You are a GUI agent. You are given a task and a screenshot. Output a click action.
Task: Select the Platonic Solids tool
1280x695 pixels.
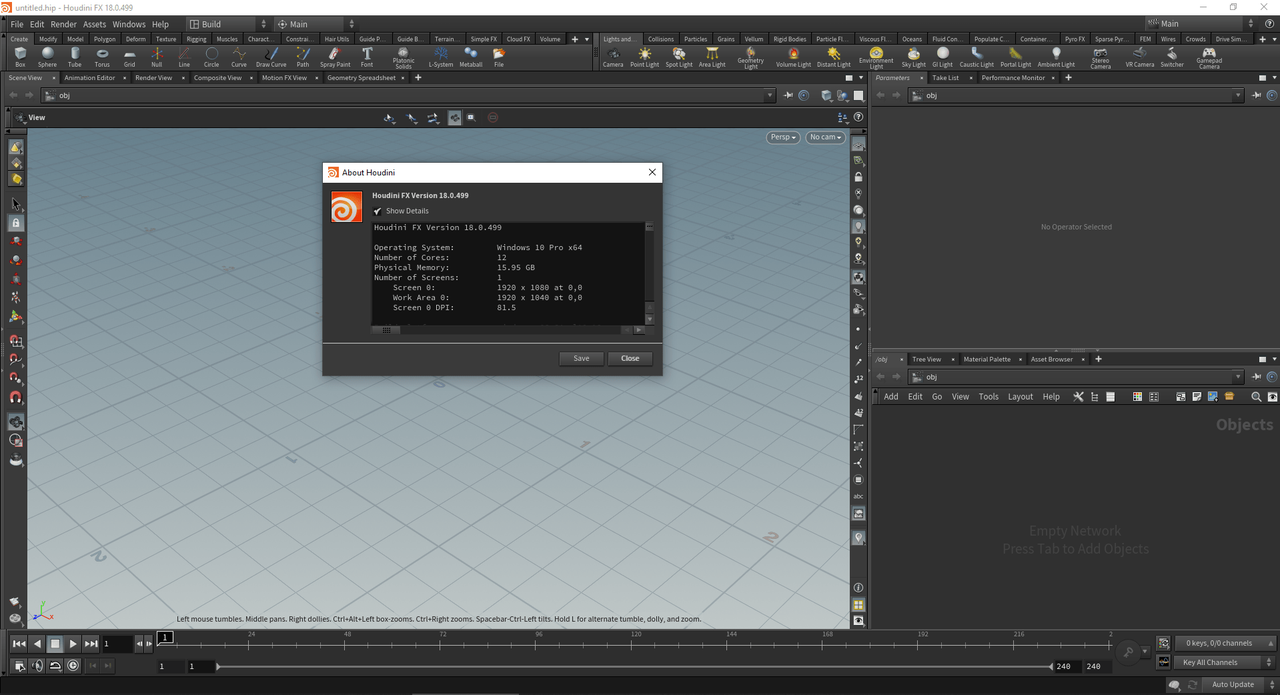(x=403, y=58)
